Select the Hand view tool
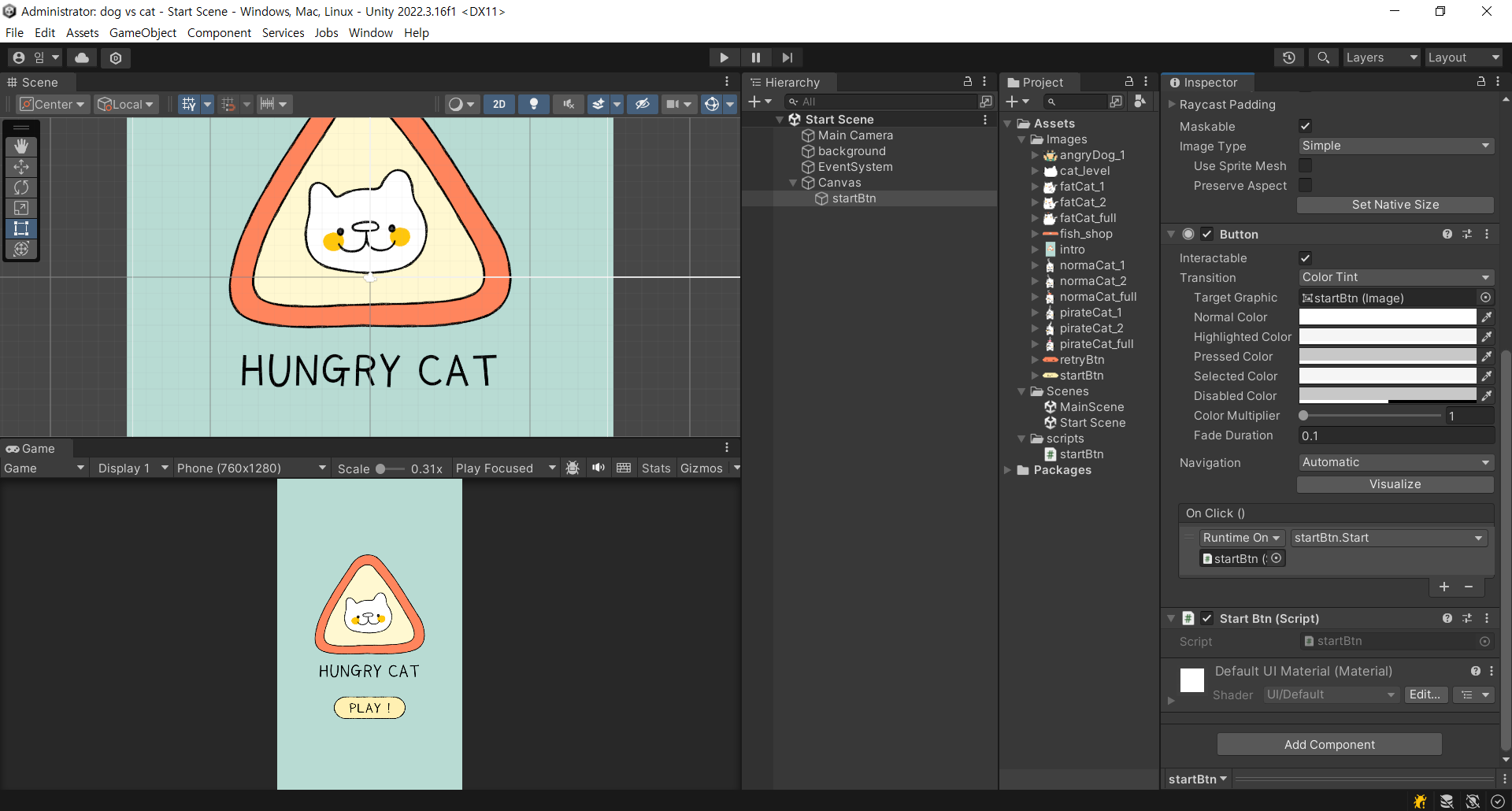 21,146
